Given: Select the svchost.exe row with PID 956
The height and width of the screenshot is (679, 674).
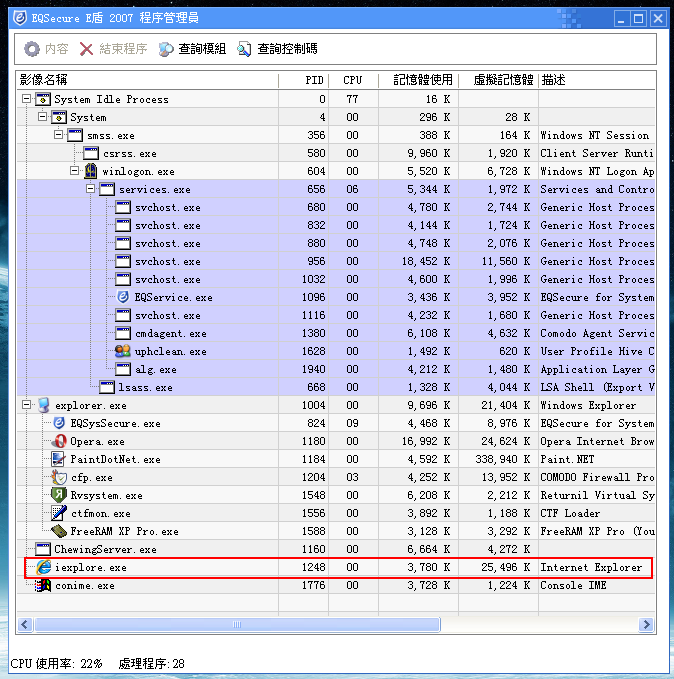Looking at the screenshot, I should tap(336, 261).
